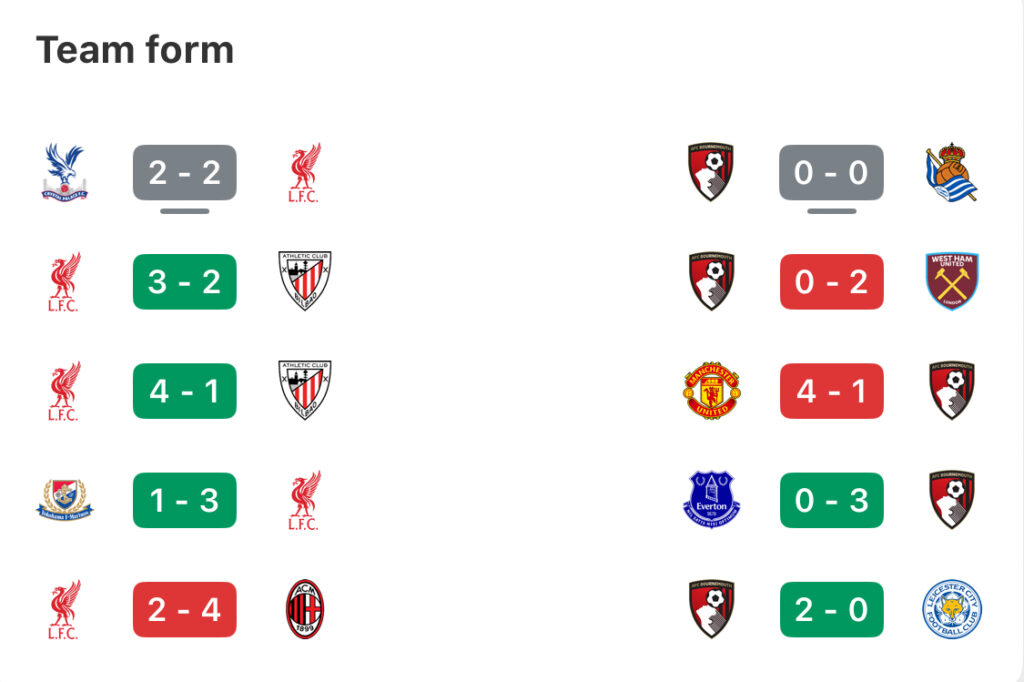Open the red 4 - 1 loss badge
The image size is (1024, 682).
[x=831, y=391]
